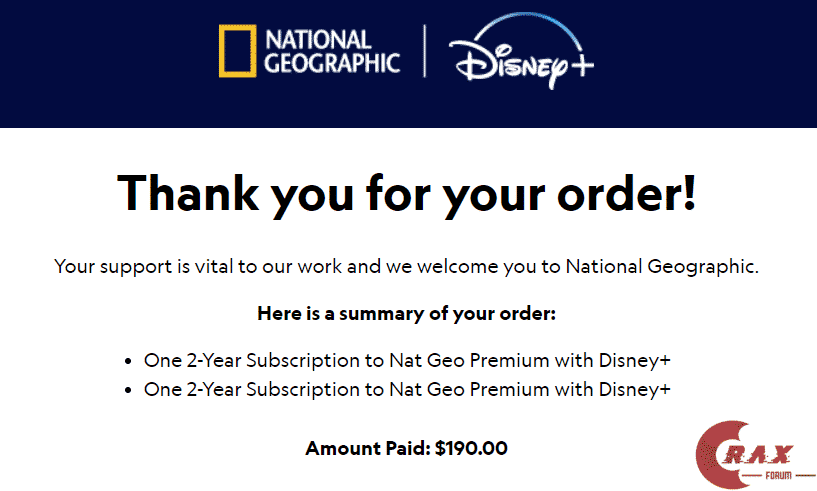Click the "Thank you for your order!" heading

pyautogui.click(x=407, y=192)
